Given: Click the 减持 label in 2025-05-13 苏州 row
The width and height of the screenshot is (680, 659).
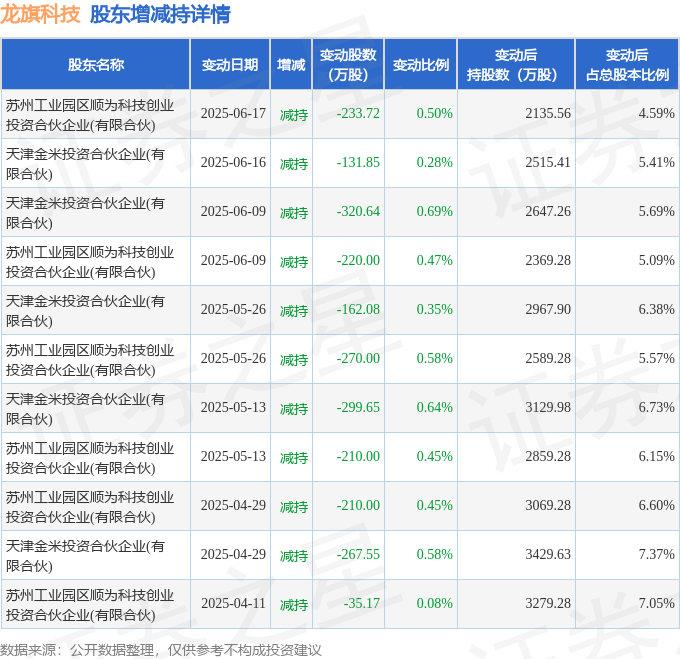Looking at the screenshot, I should click(x=294, y=457).
